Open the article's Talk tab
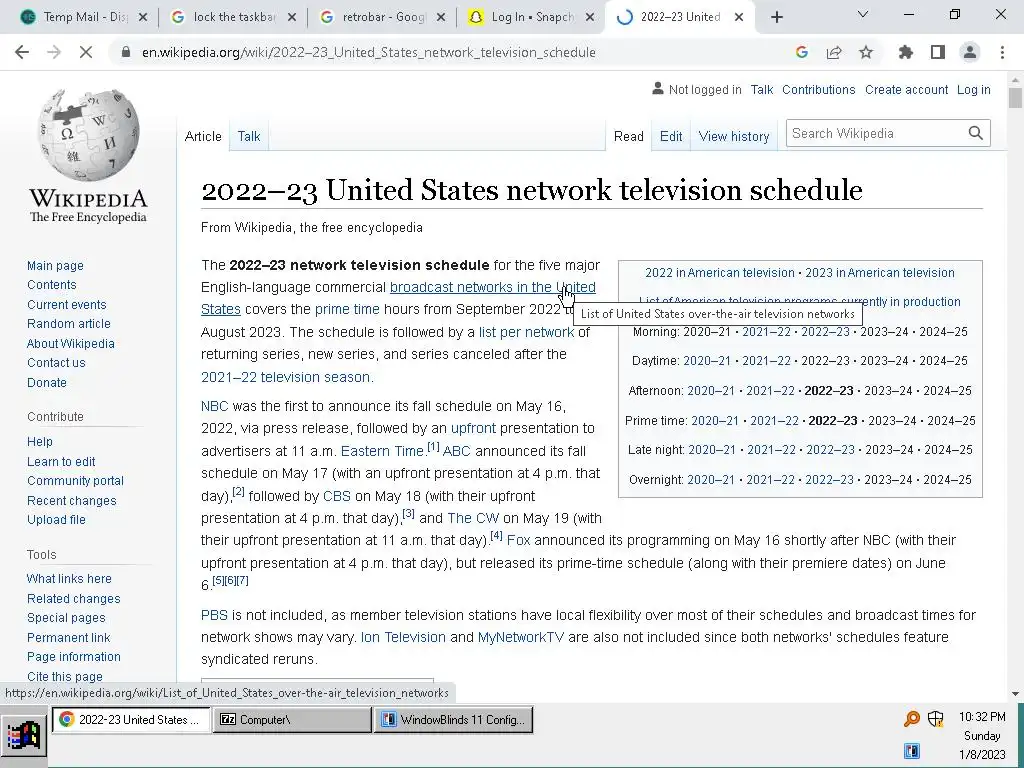1024x768 pixels. click(249, 136)
